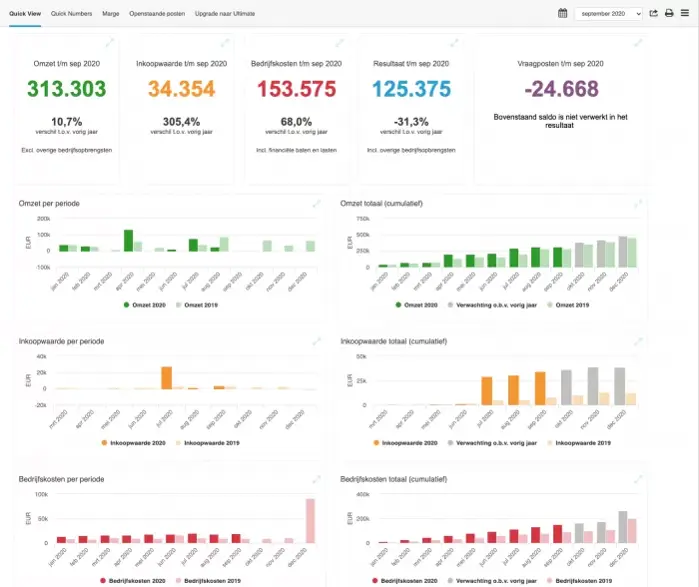Image resolution: width=699 pixels, height=587 pixels.
Task: Print the dashboard using printer icon
Action: tap(669, 13)
